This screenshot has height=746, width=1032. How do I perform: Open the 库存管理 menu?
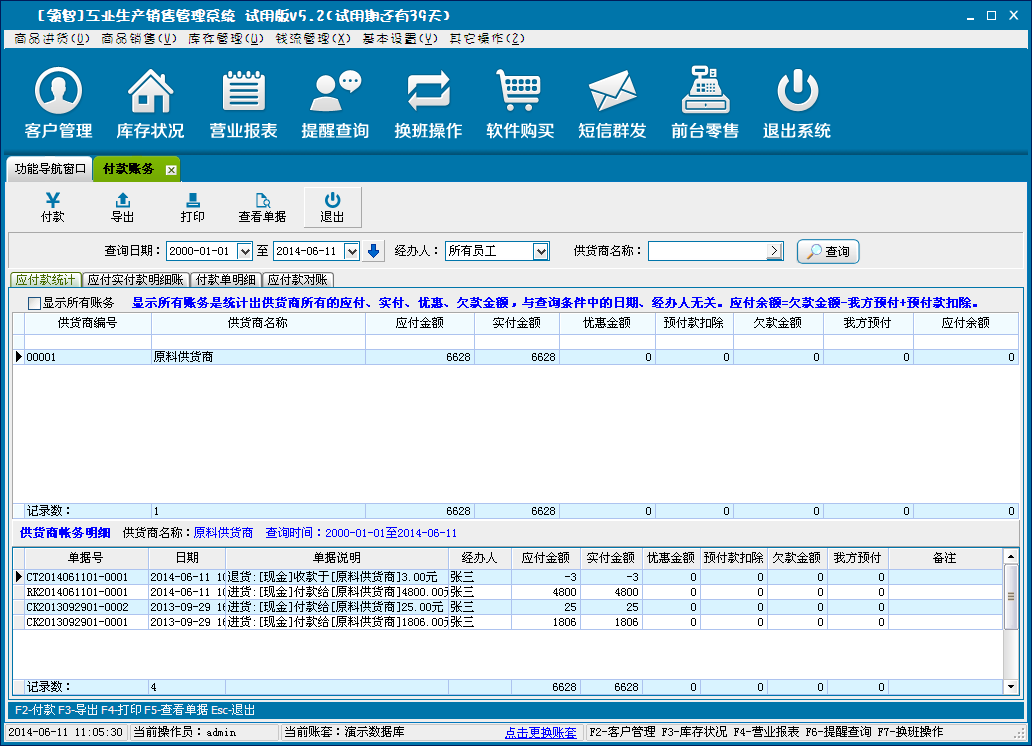[226, 38]
